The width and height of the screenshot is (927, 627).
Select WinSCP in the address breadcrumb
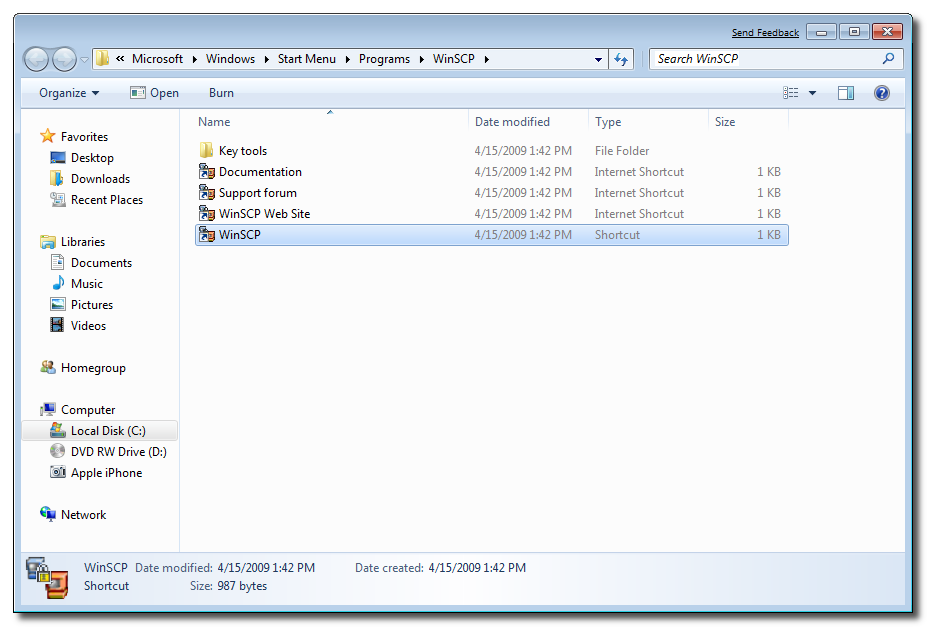pyautogui.click(x=453, y=59)
